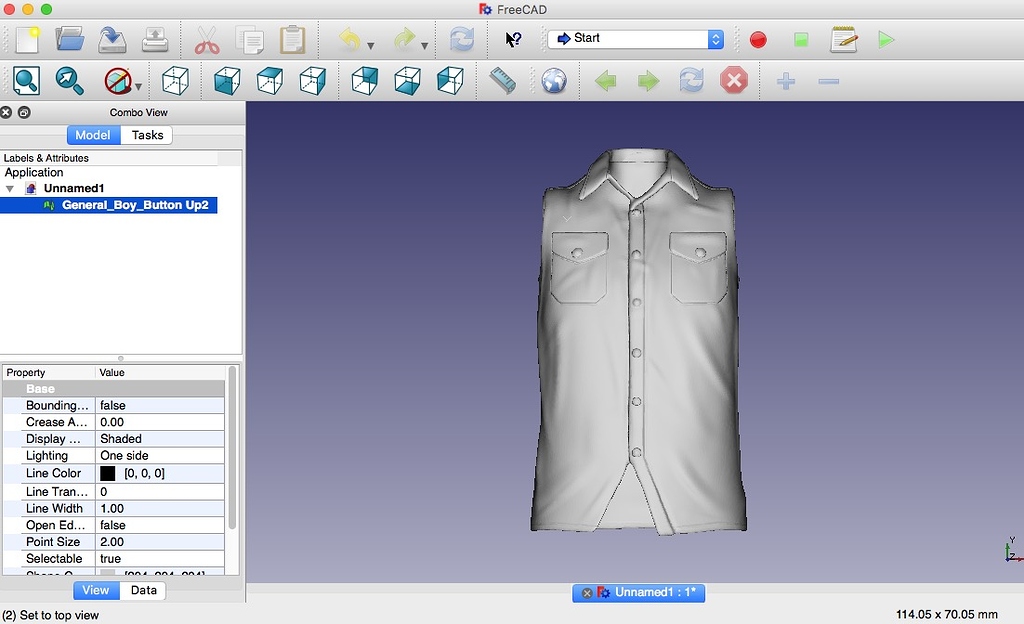Select the axonometric view cube icon

pos(175,80)
